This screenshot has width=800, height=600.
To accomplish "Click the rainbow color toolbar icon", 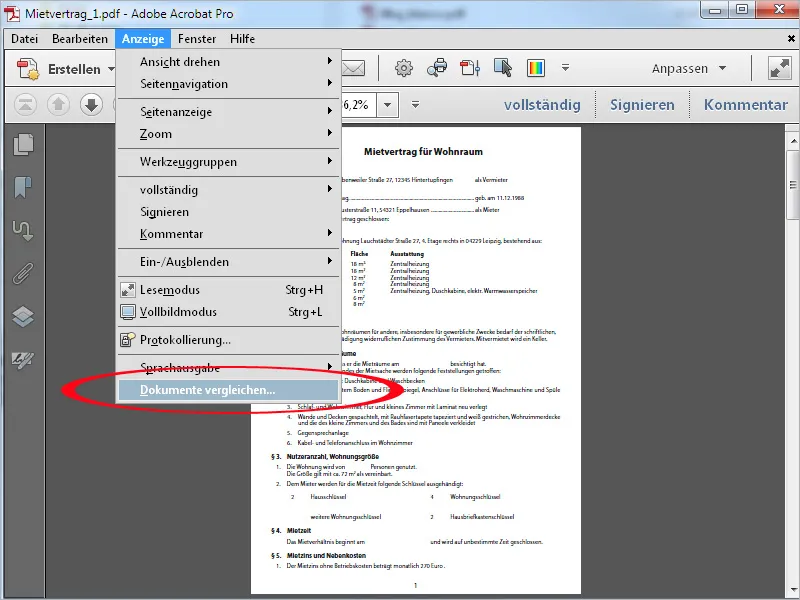I will (536, 68).
